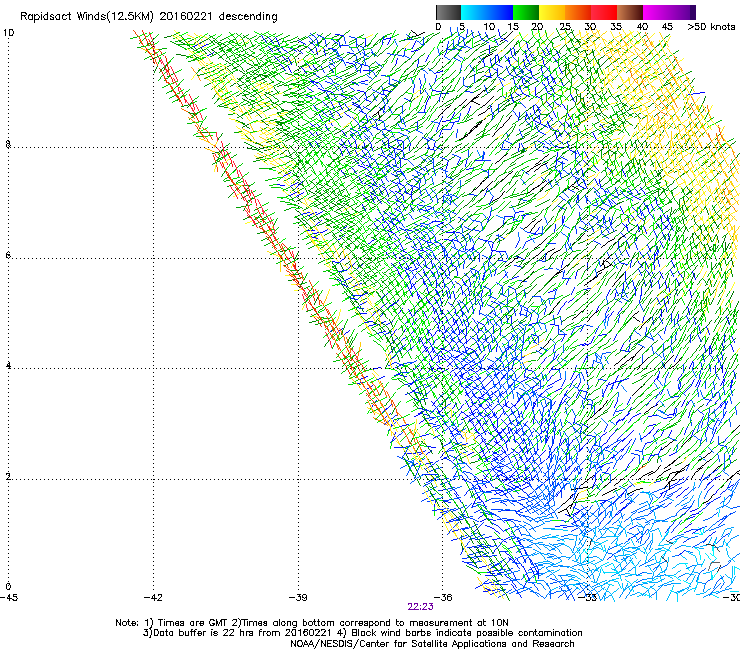Screen dimensions: 740x650
Task: Click the note line 'Times are GMT'
Action: point(193,623)
